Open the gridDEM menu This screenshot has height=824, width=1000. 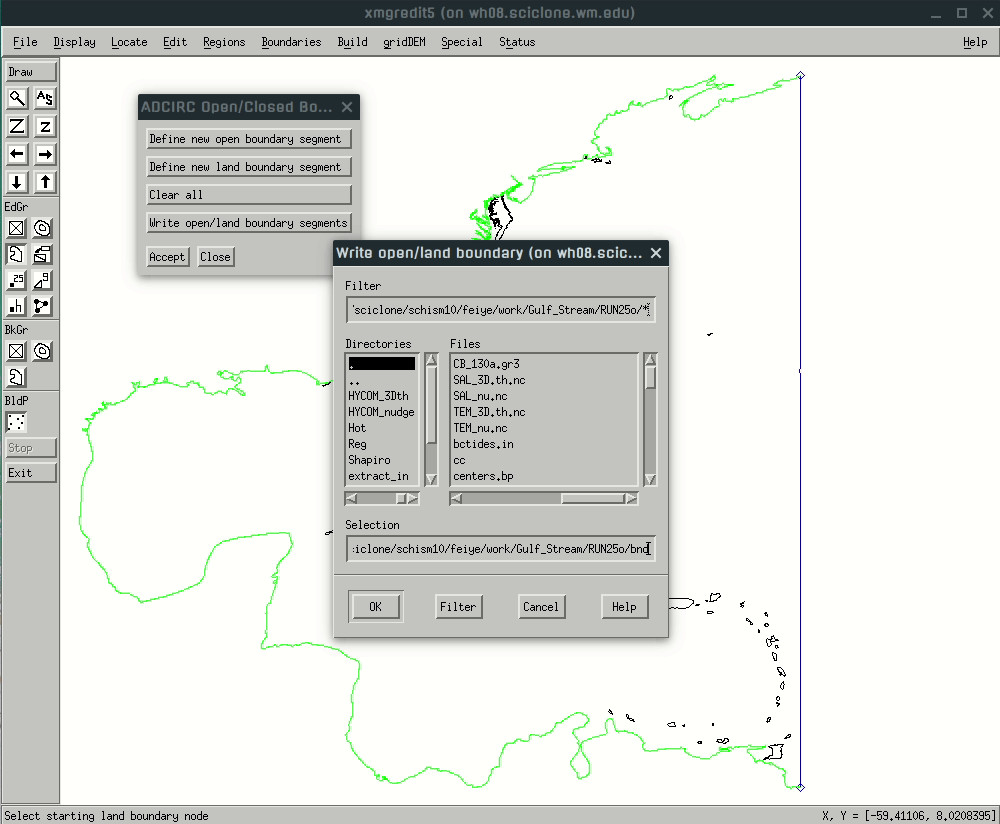coord(404,42)
